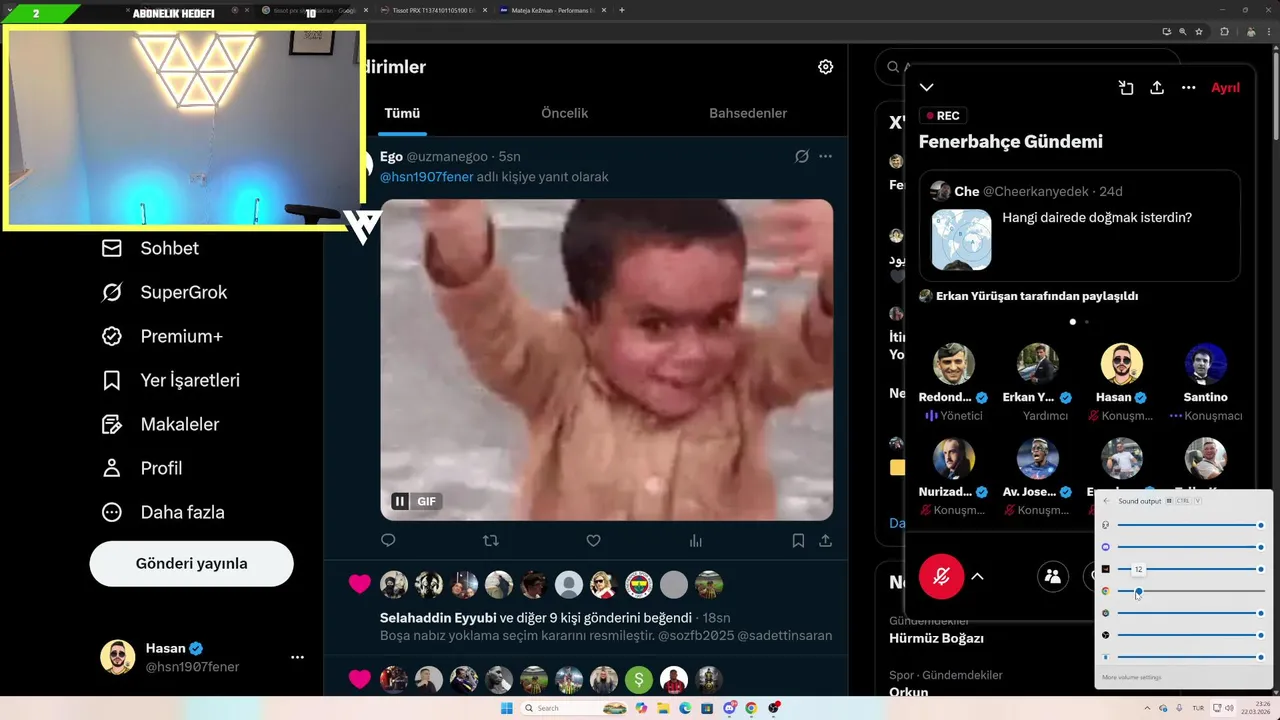Open Sohbet in the sidebar
Screen dimensions: 1280x720
[x=150, y=248]
